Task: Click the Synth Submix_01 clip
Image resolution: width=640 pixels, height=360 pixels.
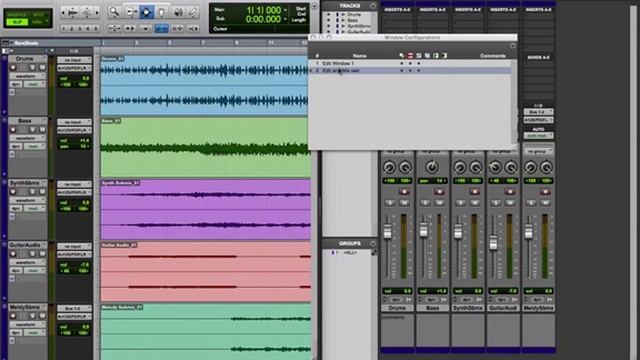Action: pos(205,209)
